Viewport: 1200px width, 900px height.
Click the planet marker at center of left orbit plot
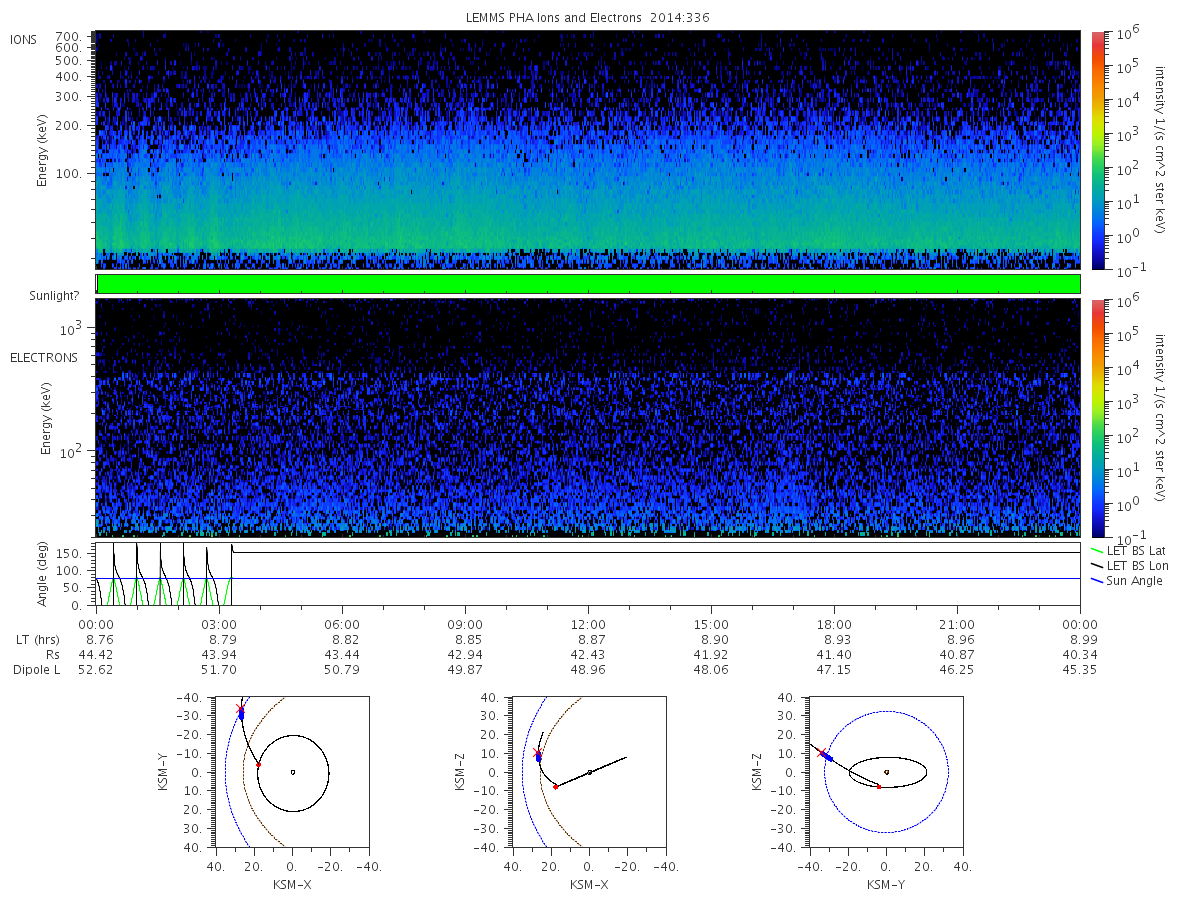pyautogui.click(x=292, y=771)
